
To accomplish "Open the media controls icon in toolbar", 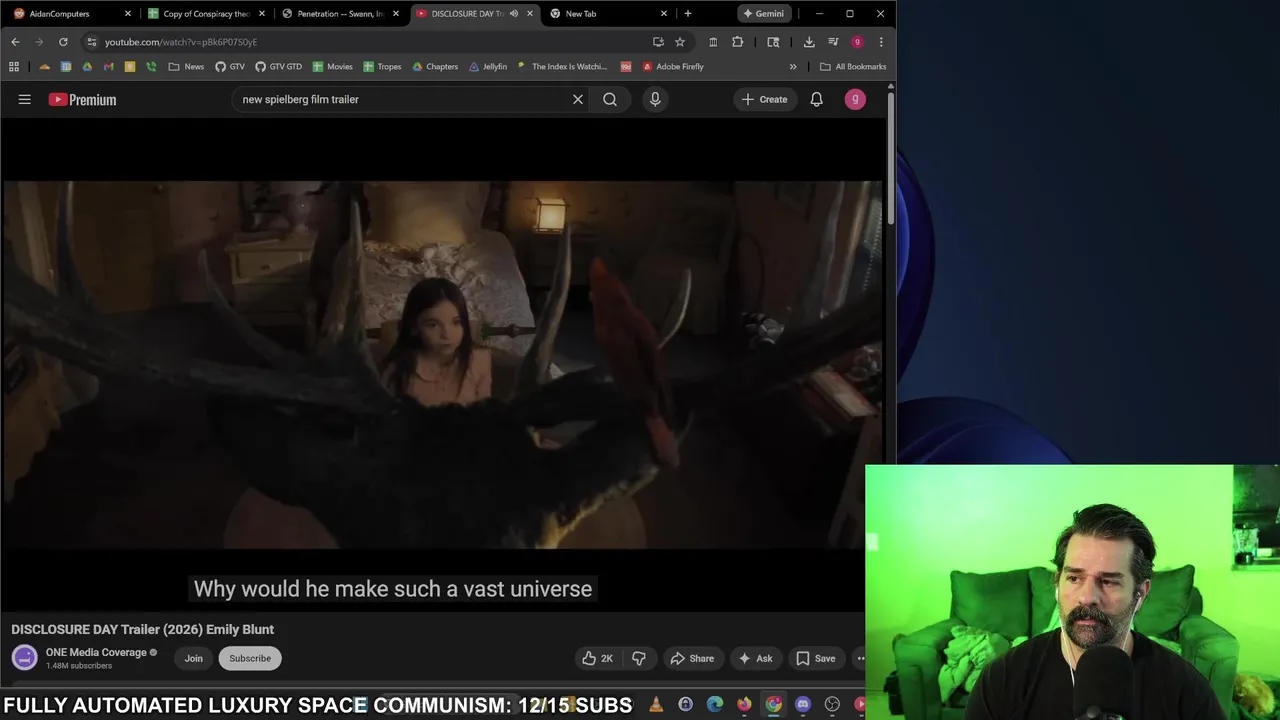I will point(833,42).
